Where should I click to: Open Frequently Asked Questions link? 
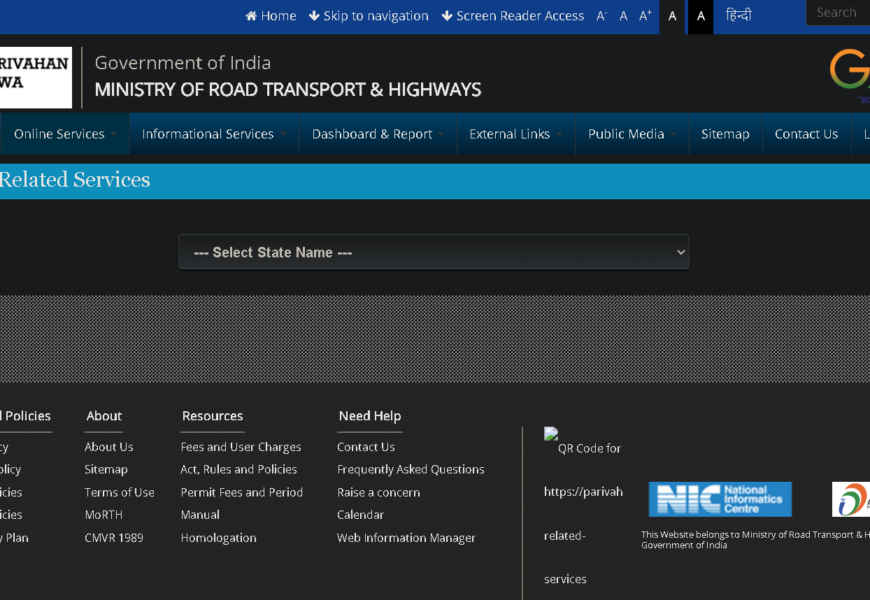(x=410, y=470)
